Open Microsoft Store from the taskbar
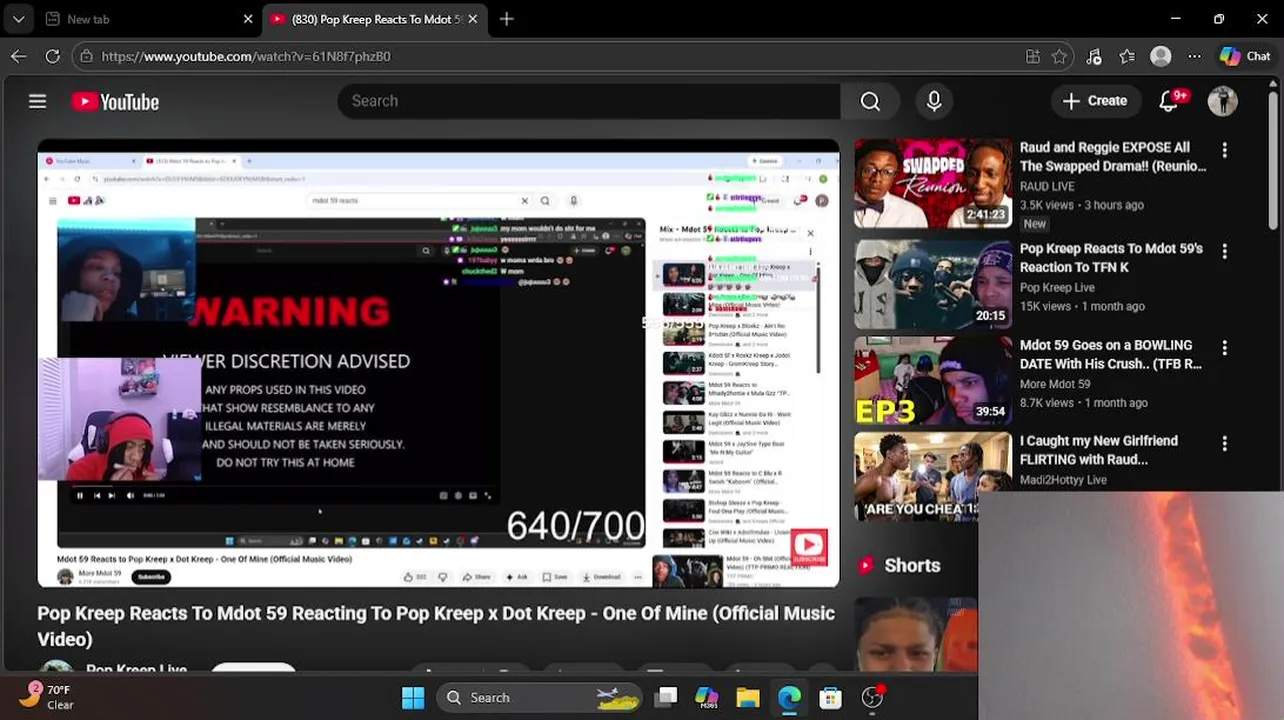 point(830,697)
